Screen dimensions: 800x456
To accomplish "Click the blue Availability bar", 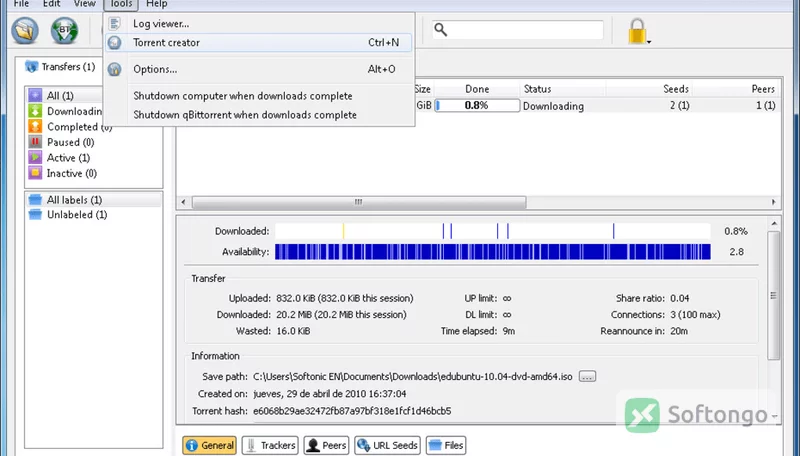I will coord(492,251).
